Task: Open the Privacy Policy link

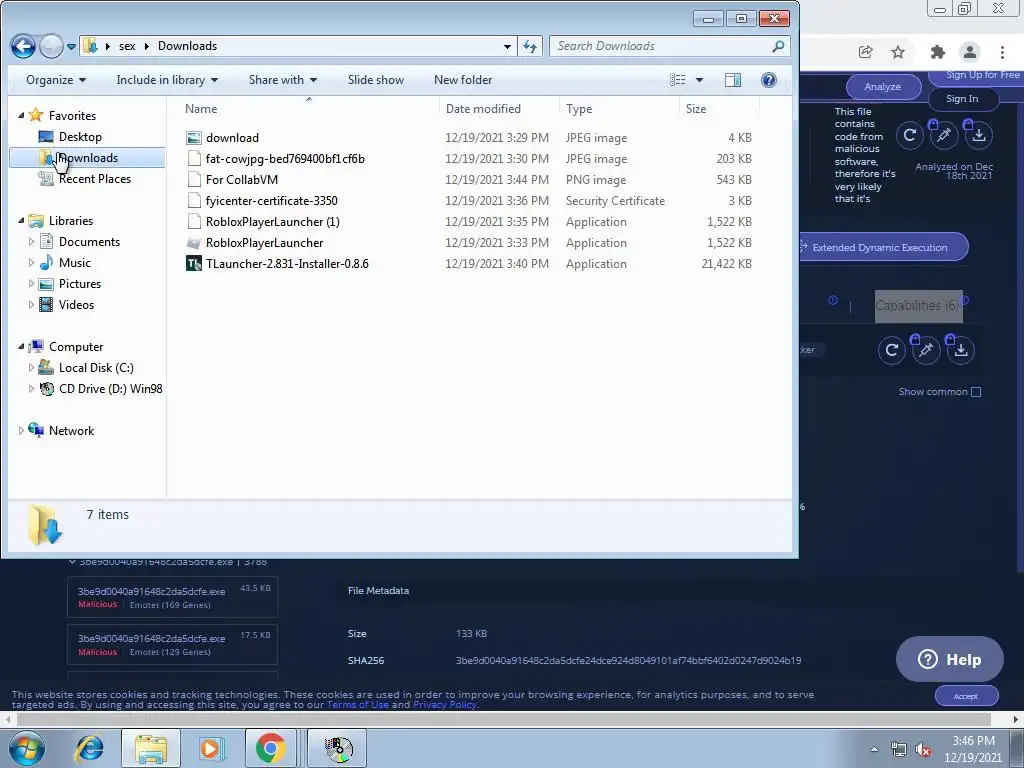Action: (444, 705)
